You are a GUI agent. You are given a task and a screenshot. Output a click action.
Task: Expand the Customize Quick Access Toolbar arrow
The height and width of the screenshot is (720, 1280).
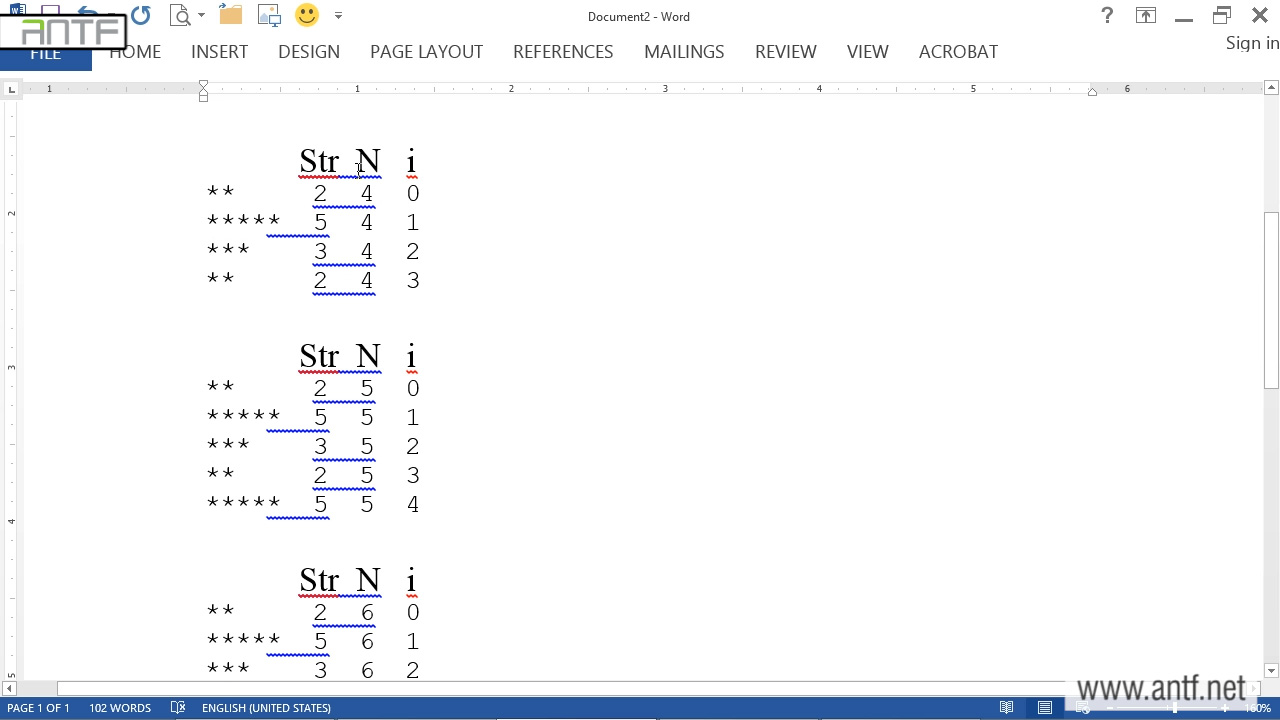[338, 16]
